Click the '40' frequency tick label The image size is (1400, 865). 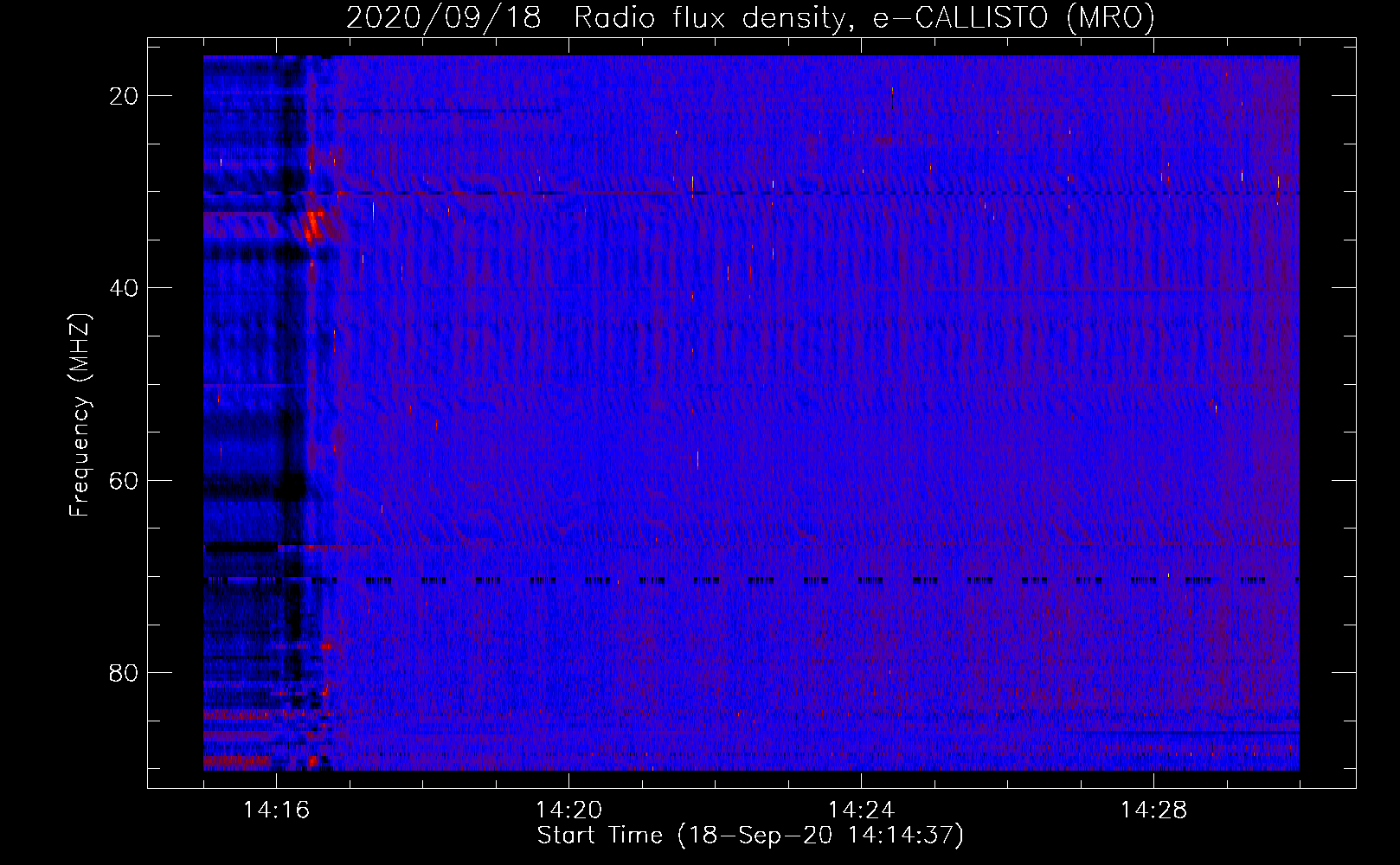(124, 288)
